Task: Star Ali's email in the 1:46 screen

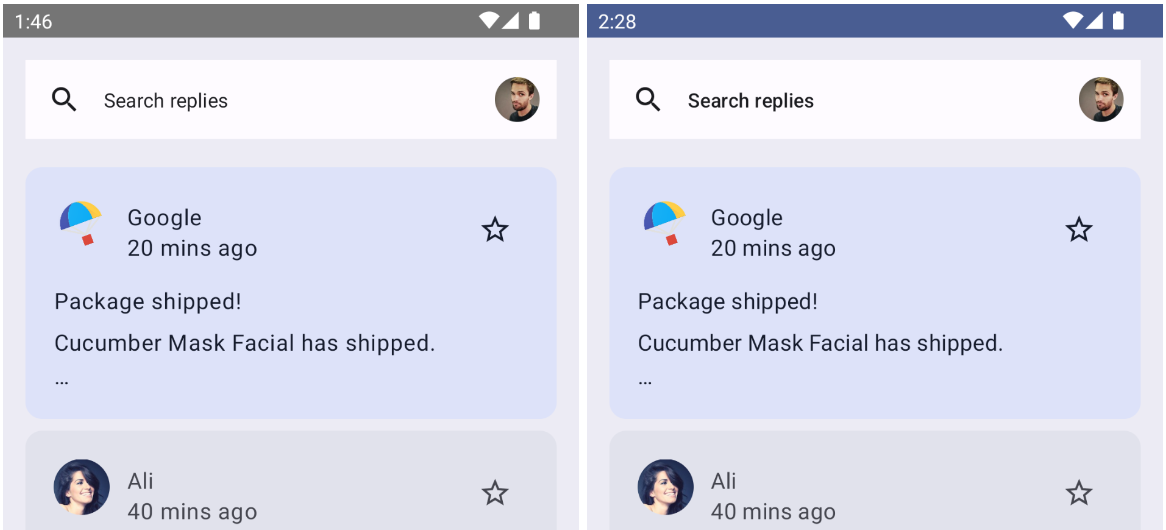Action: (495, 493)
